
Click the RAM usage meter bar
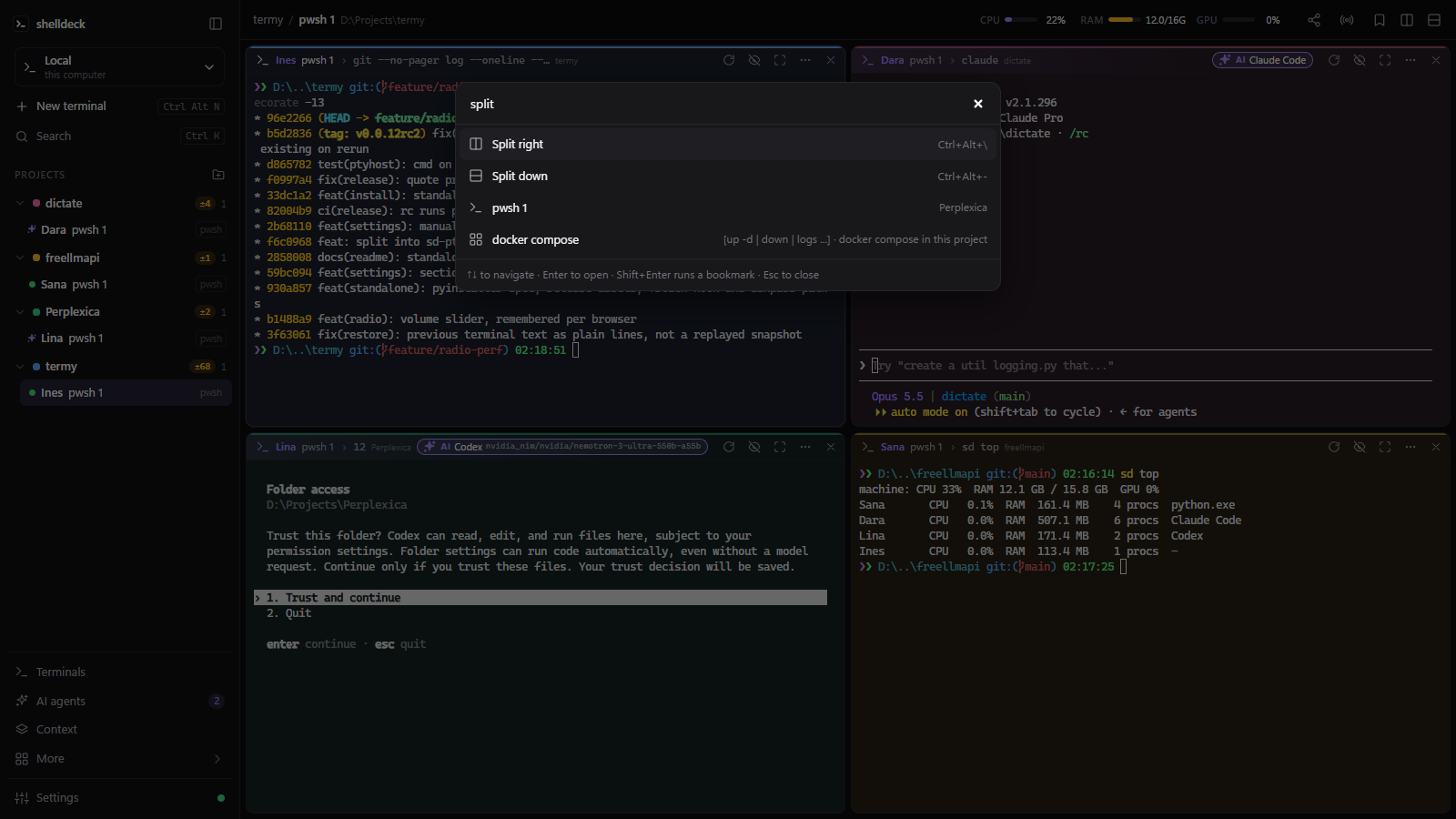point(1124,20)
